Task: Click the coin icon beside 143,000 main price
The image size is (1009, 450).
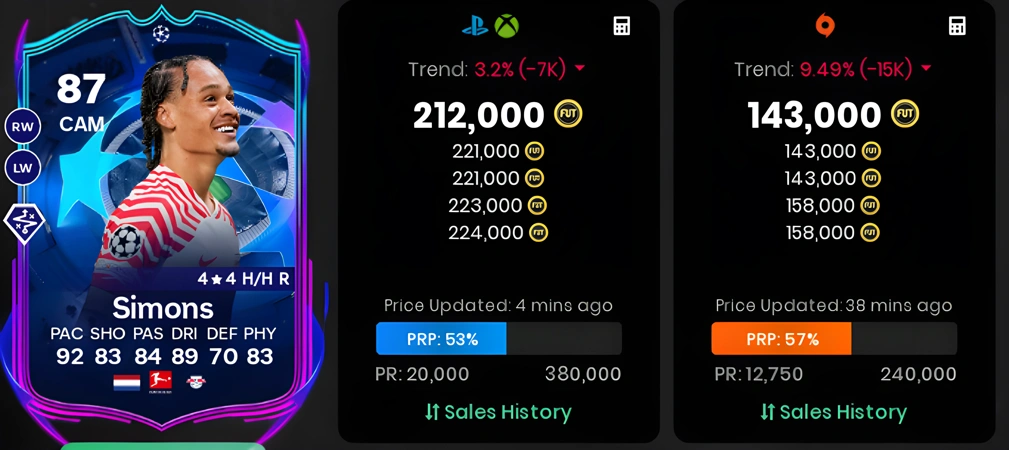Action: click(905, 114)
